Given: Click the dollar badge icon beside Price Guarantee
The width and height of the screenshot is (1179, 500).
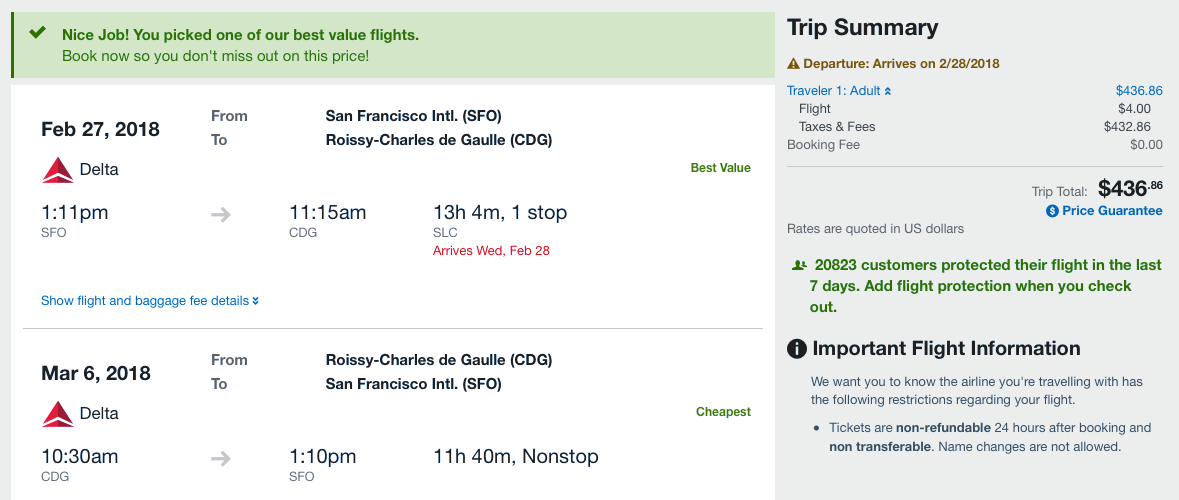Looking at the screenshot, I should 1052,211.
